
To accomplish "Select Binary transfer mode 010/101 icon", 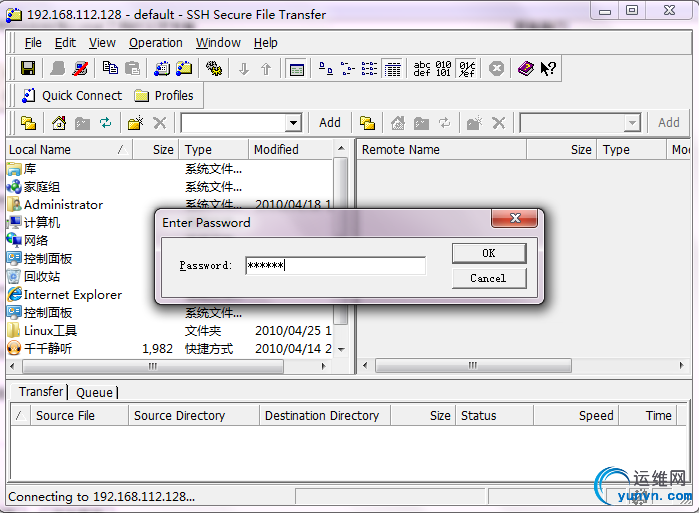I will pos(444,69).
